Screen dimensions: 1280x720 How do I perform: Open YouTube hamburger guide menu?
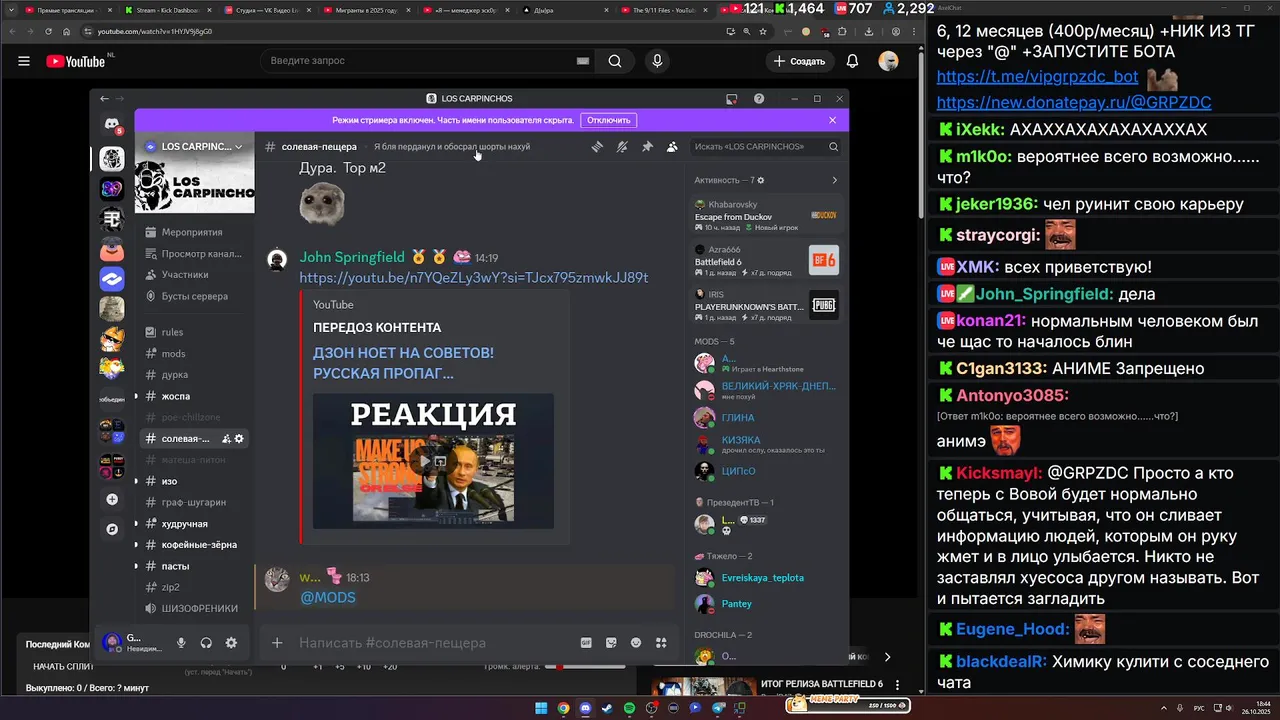[23, 61]
